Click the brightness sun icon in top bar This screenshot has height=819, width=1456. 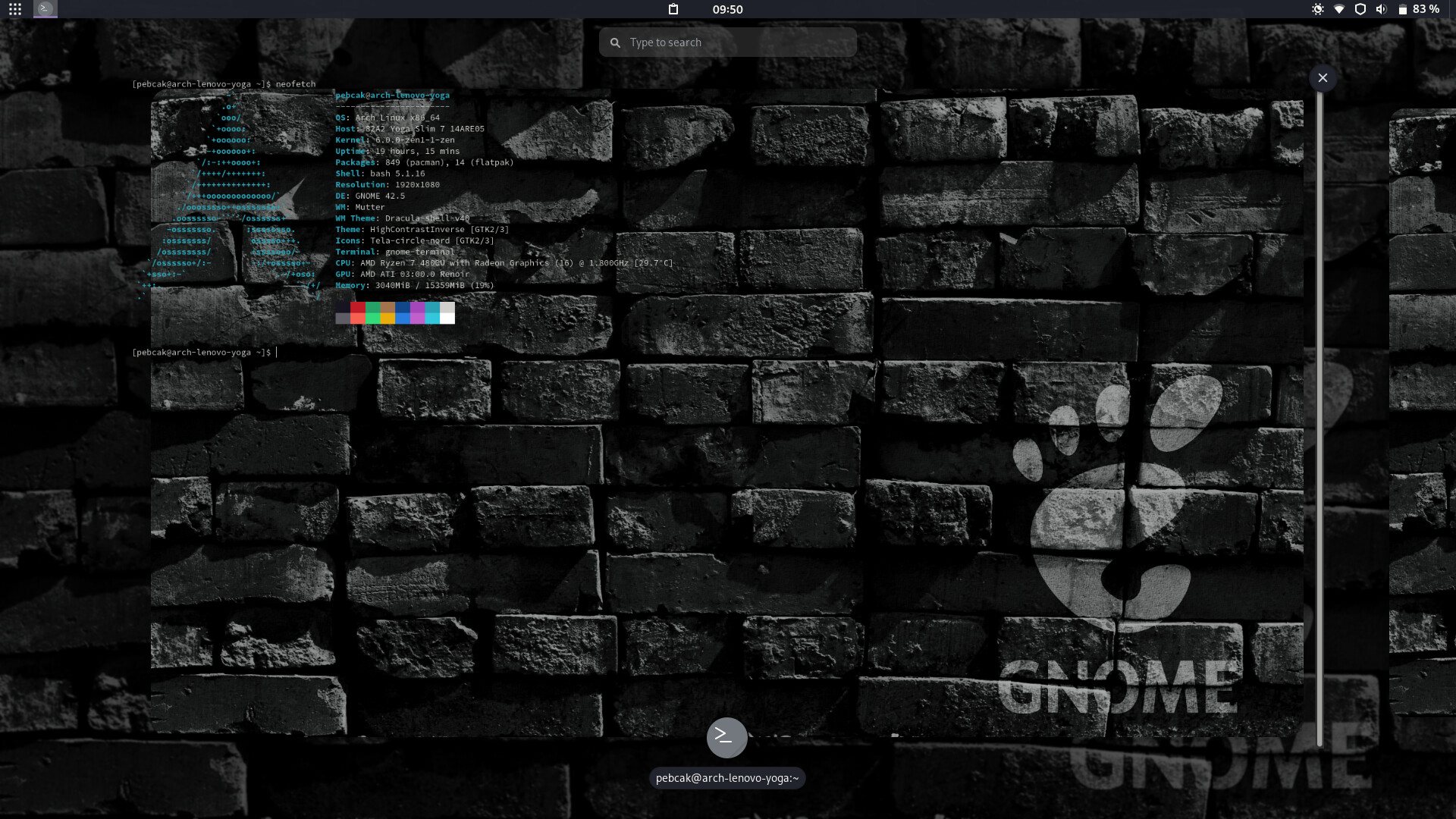[1318, 9]
